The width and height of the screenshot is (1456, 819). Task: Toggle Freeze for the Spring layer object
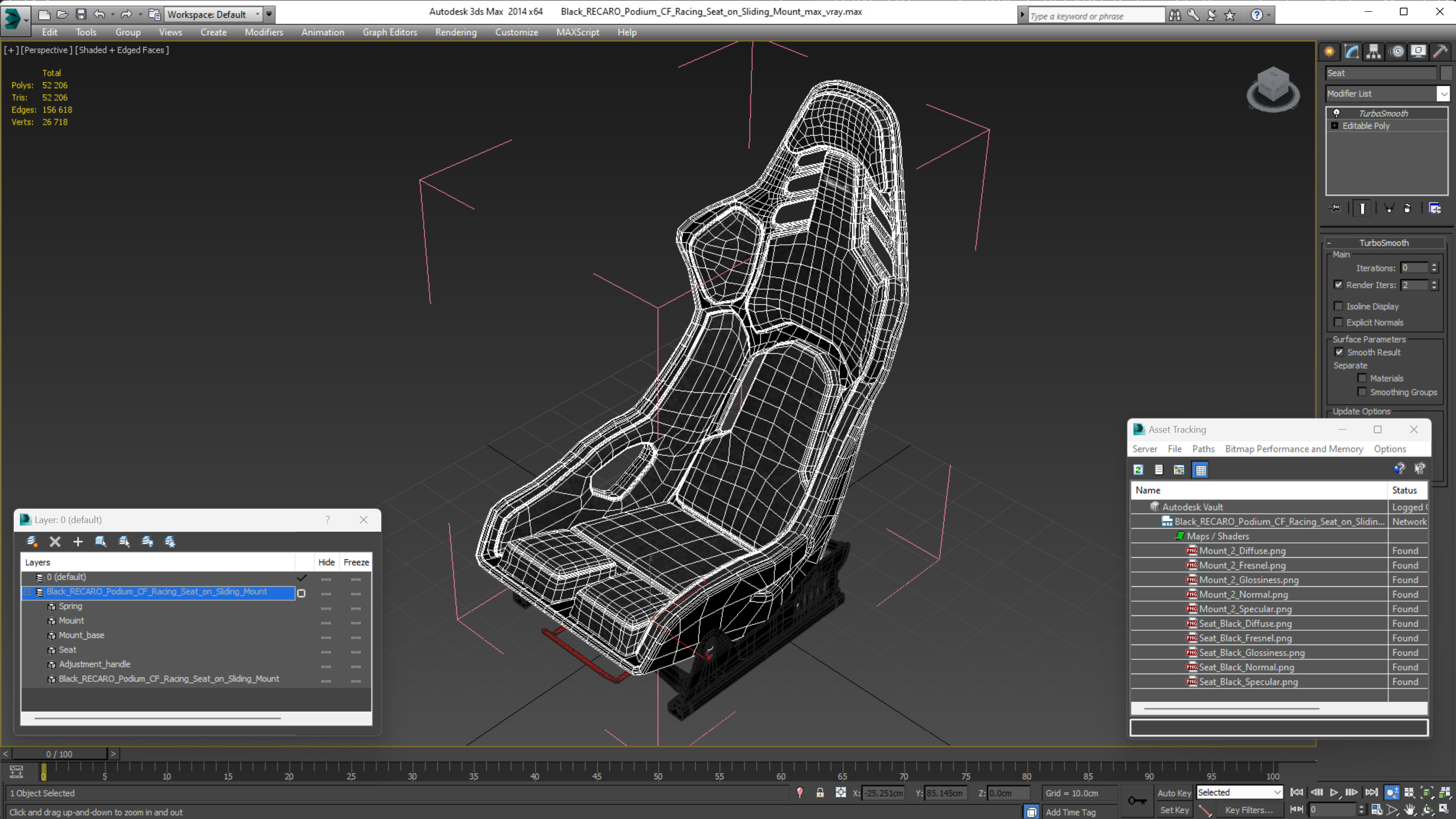[x=356, y=608]
